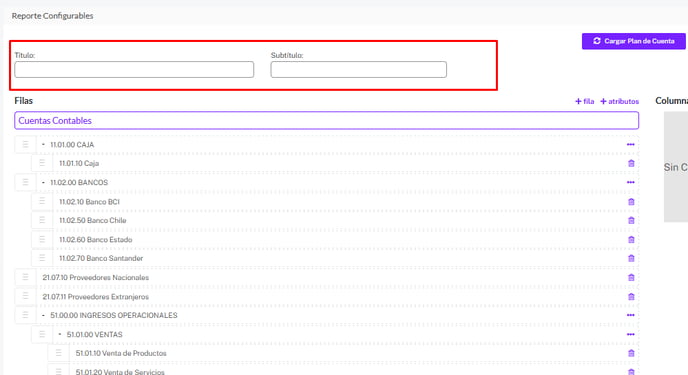The image size is (688, 375).
Task: Delete the 11.02.60 Banco Estado row
Action: pyautogui.click(x=631, y=240)
